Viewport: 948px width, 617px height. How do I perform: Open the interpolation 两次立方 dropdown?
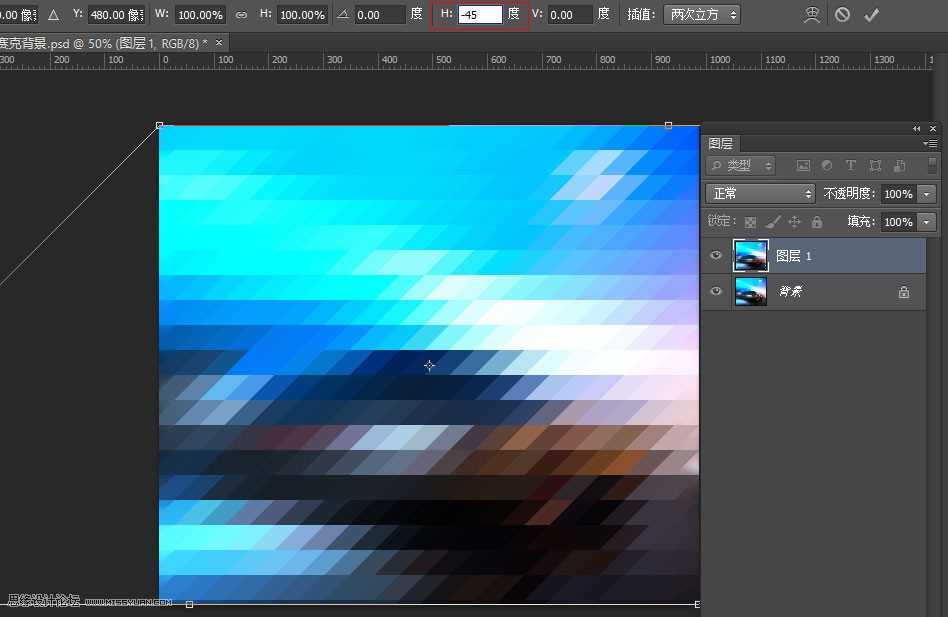pos(702,15)
